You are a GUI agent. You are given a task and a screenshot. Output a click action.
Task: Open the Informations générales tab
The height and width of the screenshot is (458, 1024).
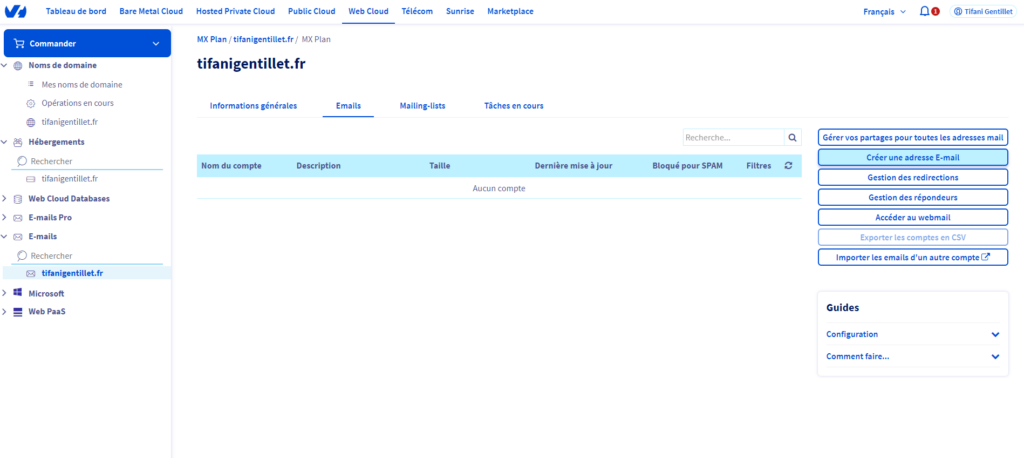click(x=253, y=105)
